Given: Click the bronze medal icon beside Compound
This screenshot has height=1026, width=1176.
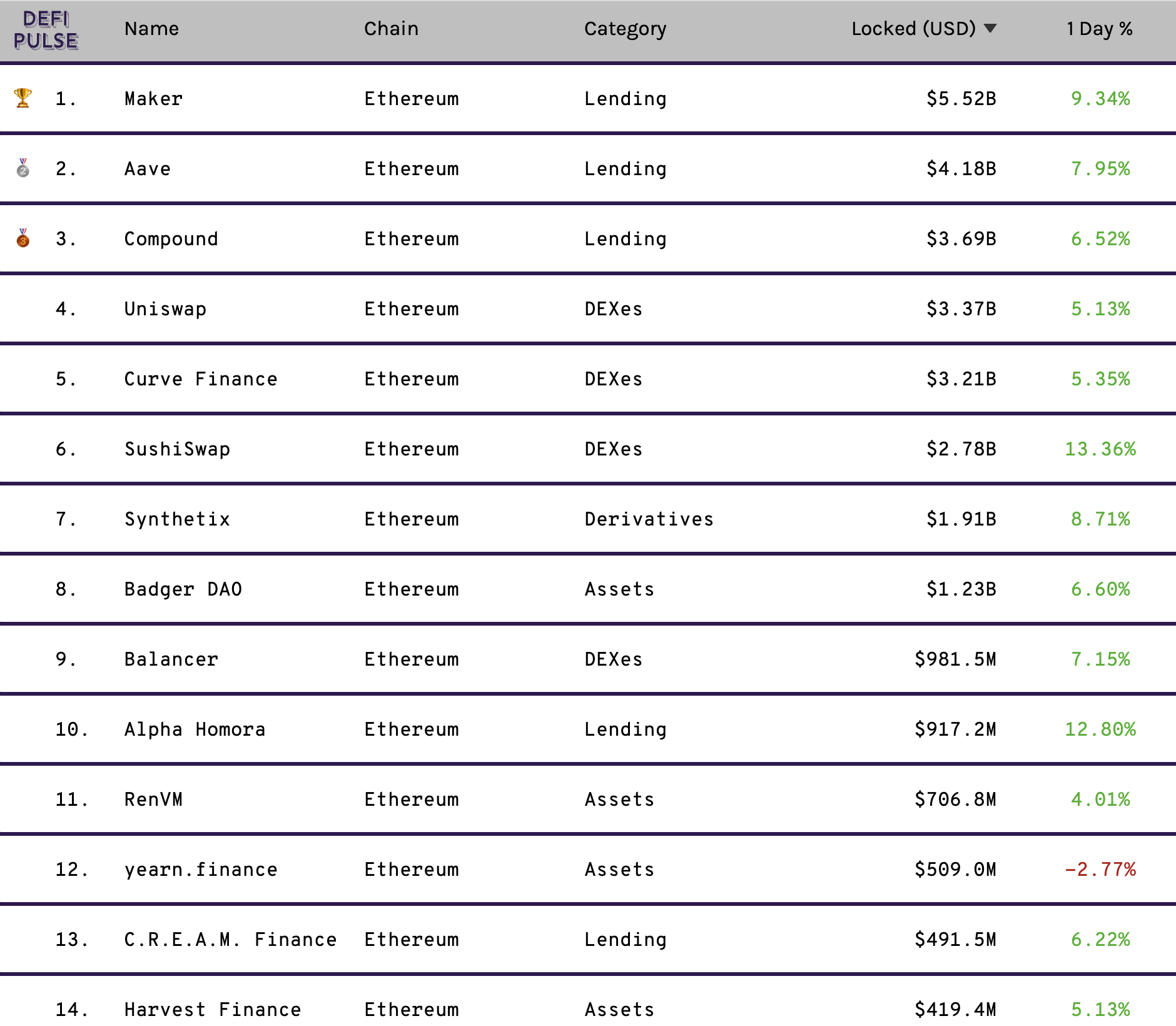Looking at the screenshot, I should point(23,238).
